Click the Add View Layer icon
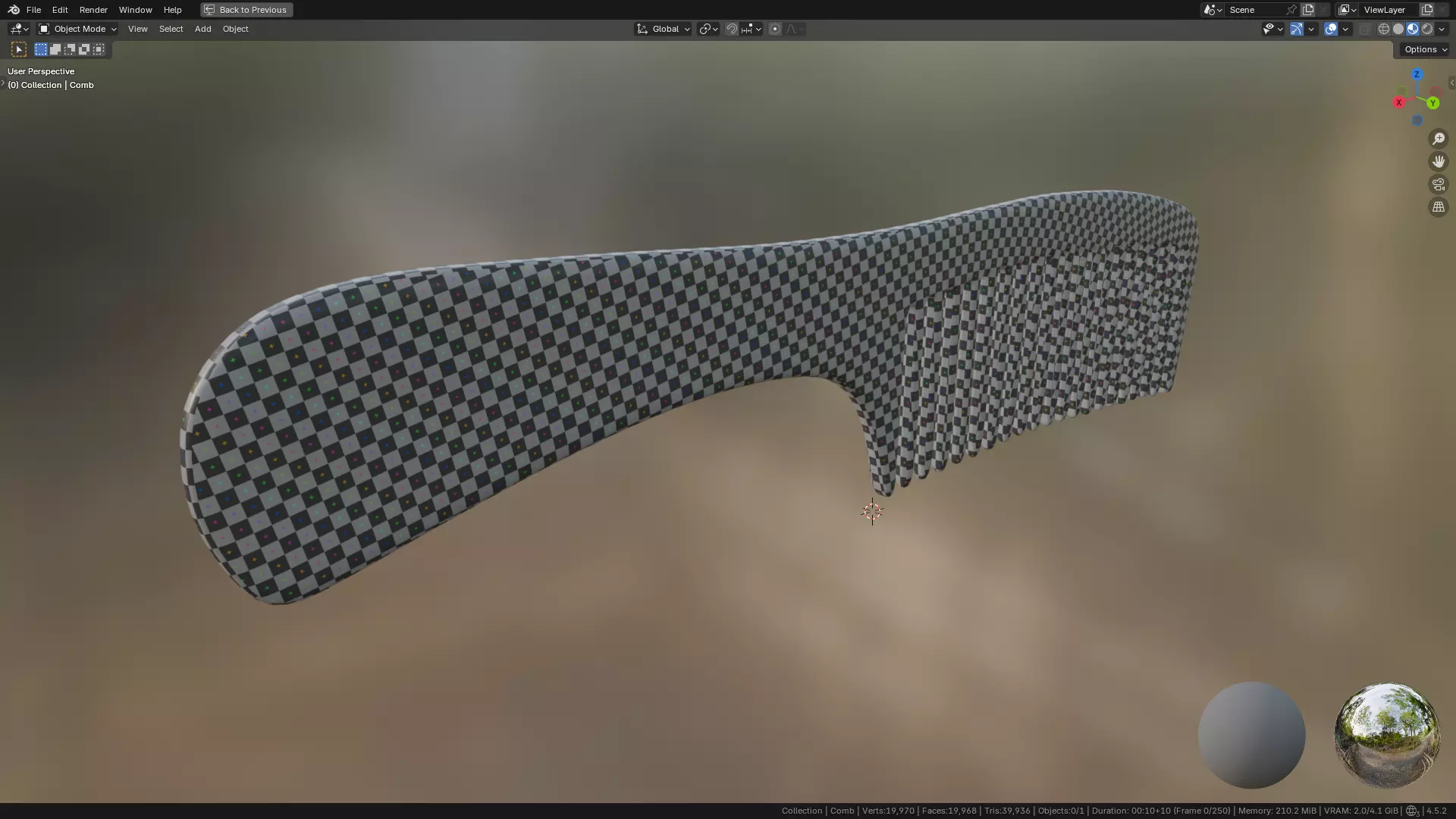Screen dimensions: 1456x819 1427,10
